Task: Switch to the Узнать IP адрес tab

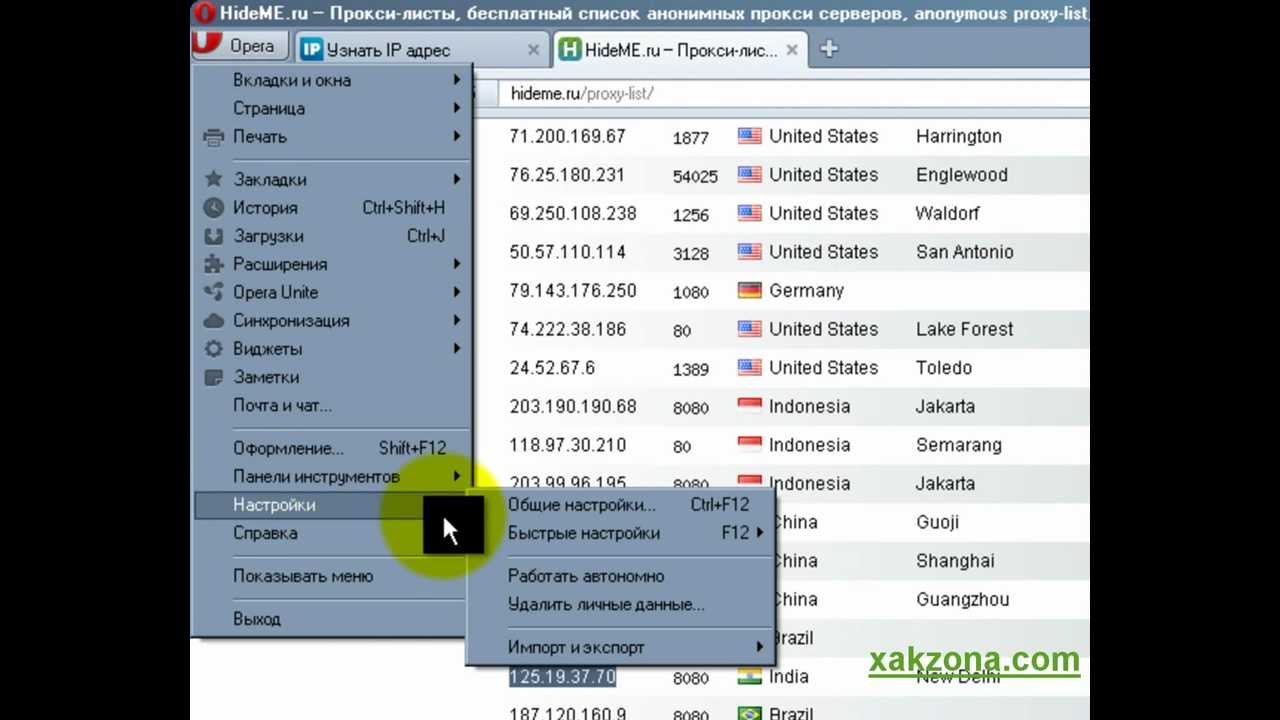Action: 422,49
